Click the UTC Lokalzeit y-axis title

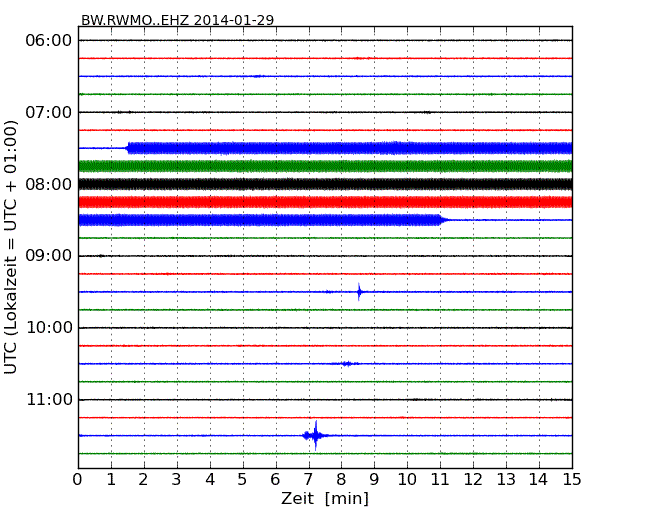tap(11, 247)
